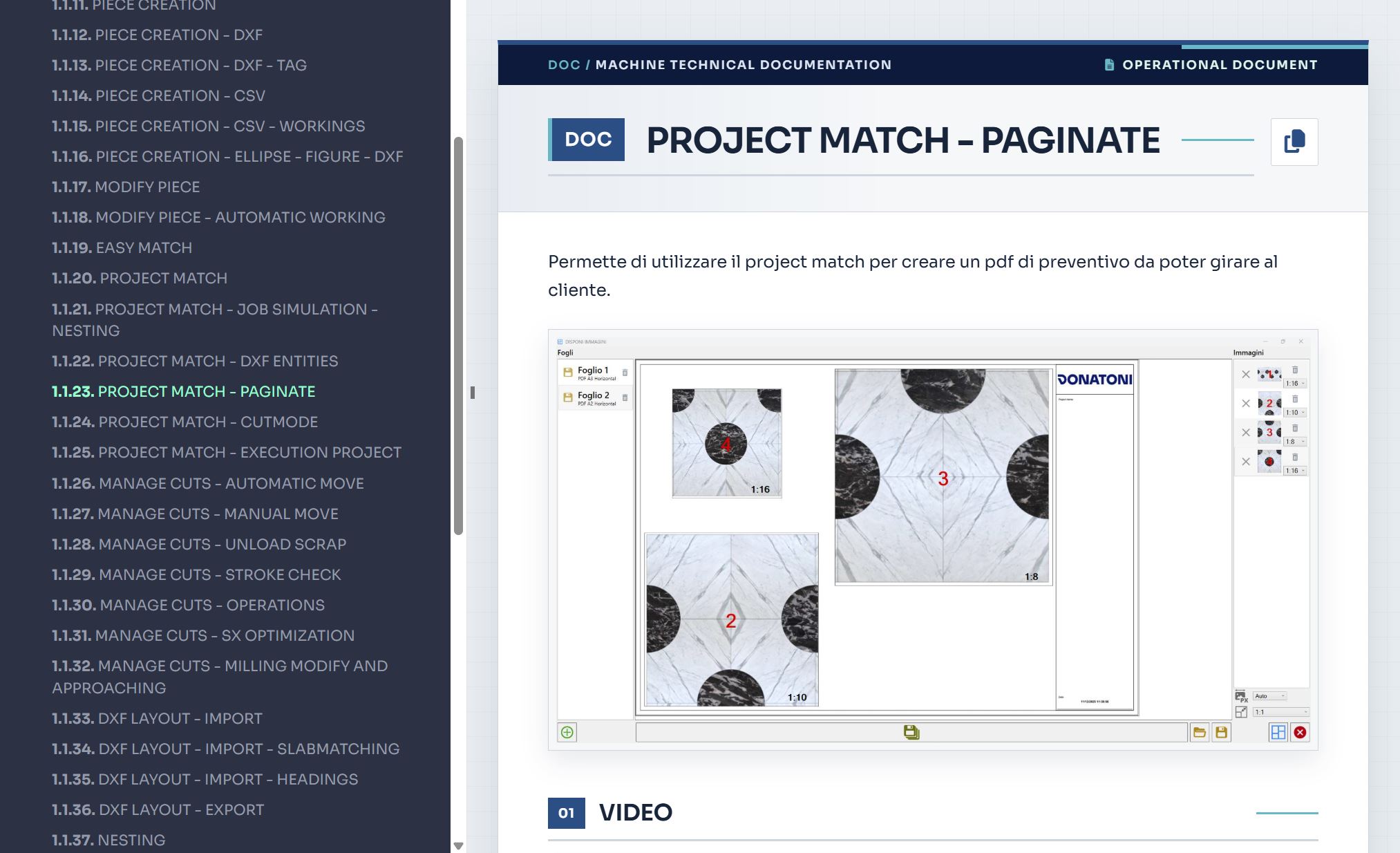Open 1.1.17 Modify Piece
Viewport: 1400px width, 853px height.
coord(126,187)
